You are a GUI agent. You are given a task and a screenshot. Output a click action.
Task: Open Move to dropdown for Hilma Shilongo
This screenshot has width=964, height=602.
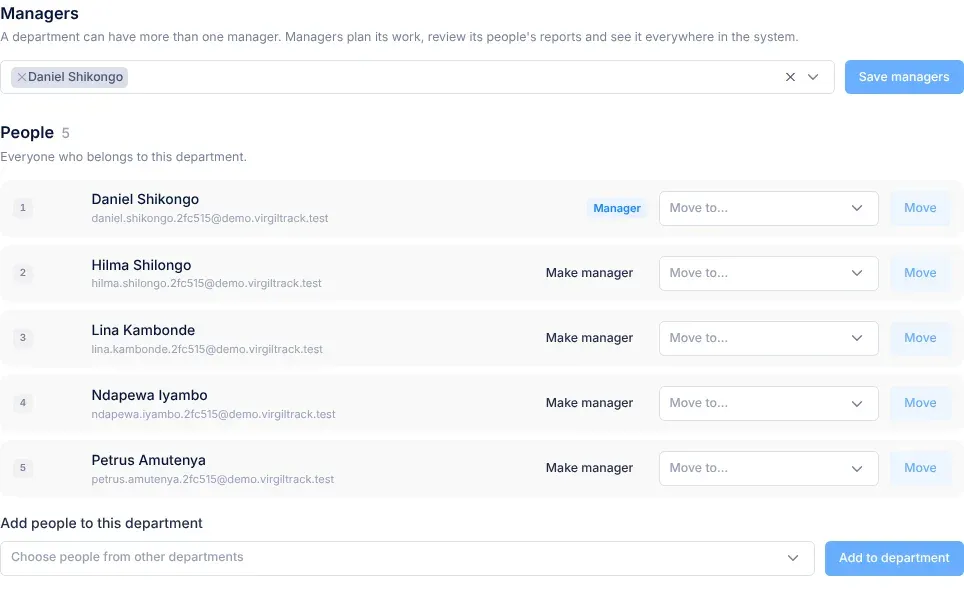pos(768,273)
